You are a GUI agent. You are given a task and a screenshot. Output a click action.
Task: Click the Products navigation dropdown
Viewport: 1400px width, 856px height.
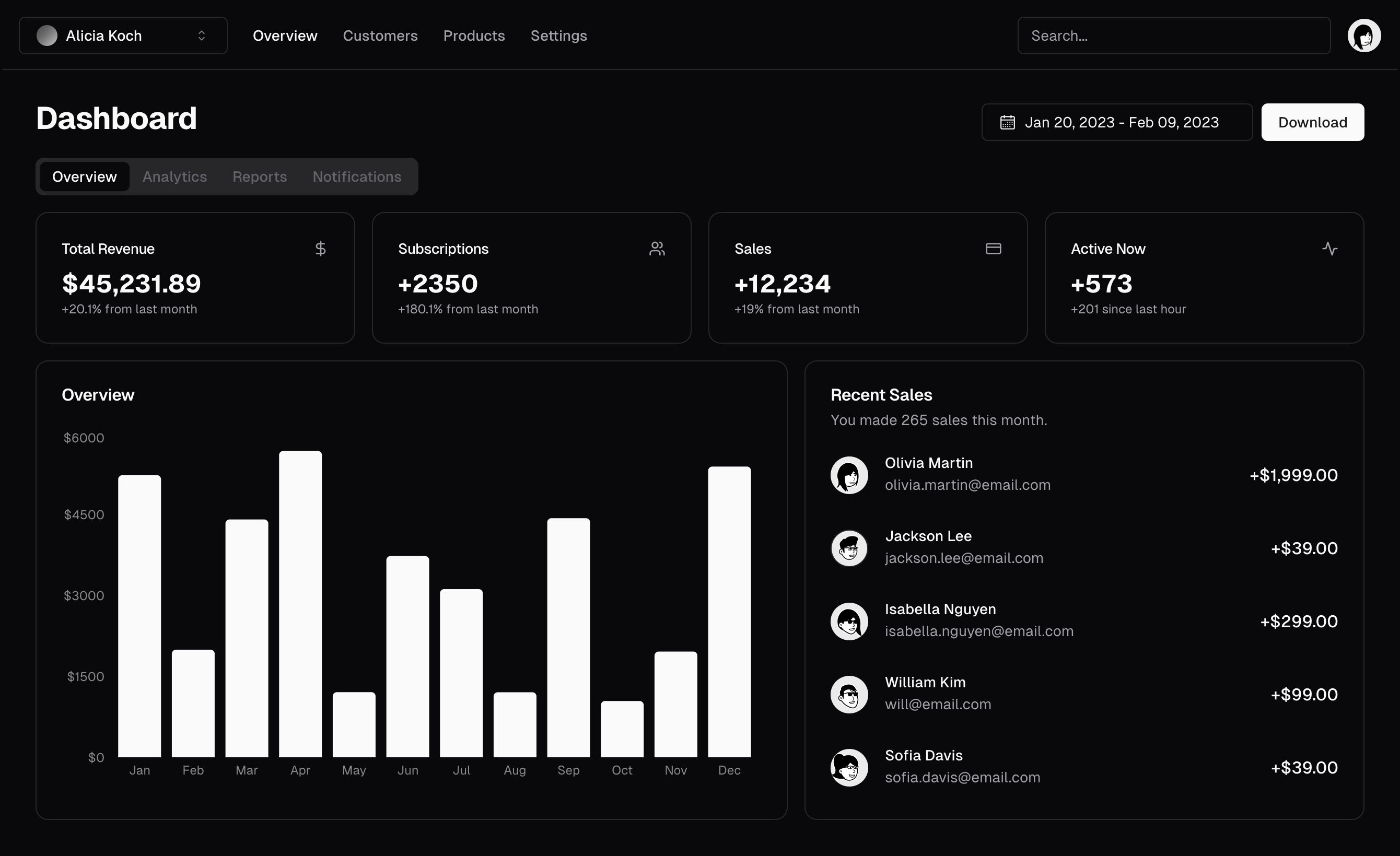[473, 35]
